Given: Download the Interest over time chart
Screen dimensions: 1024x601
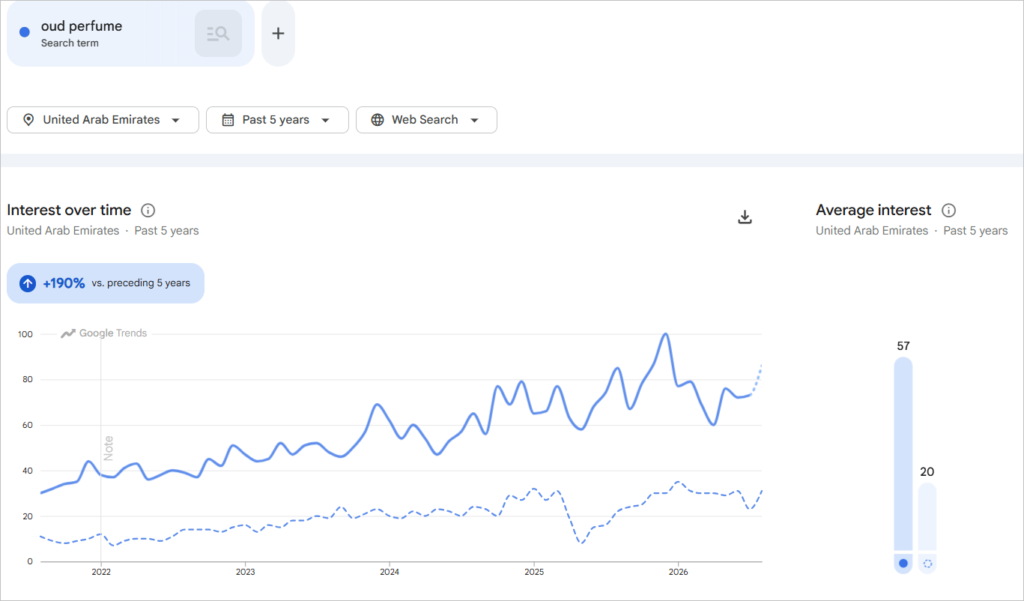Looking at the screenshot, I should [744, 217].
